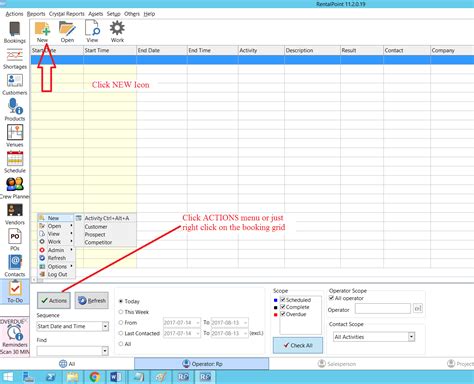Viewport: 474px width, 384px height.
Task: Toggle the Scheduled scope checkbox
Action: 283,300
